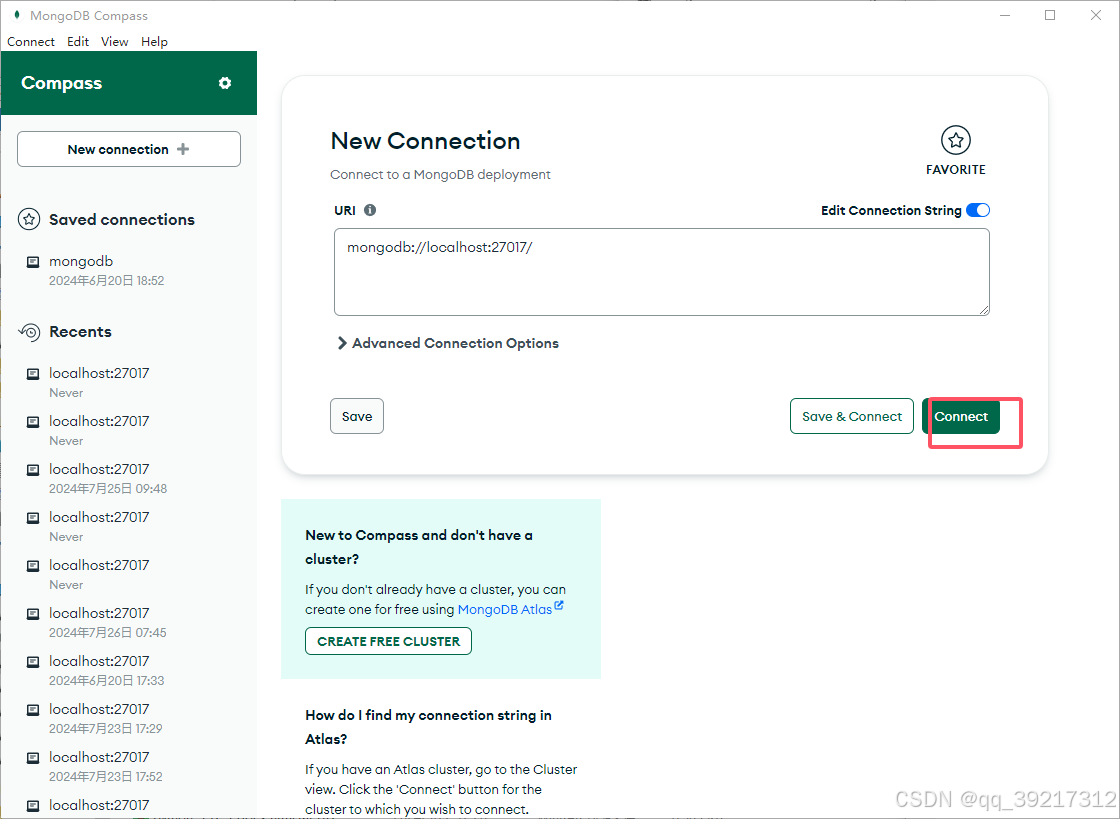Close the MongoDB Compass window
The image size is (1120, 819).
tap(1096, 15)
